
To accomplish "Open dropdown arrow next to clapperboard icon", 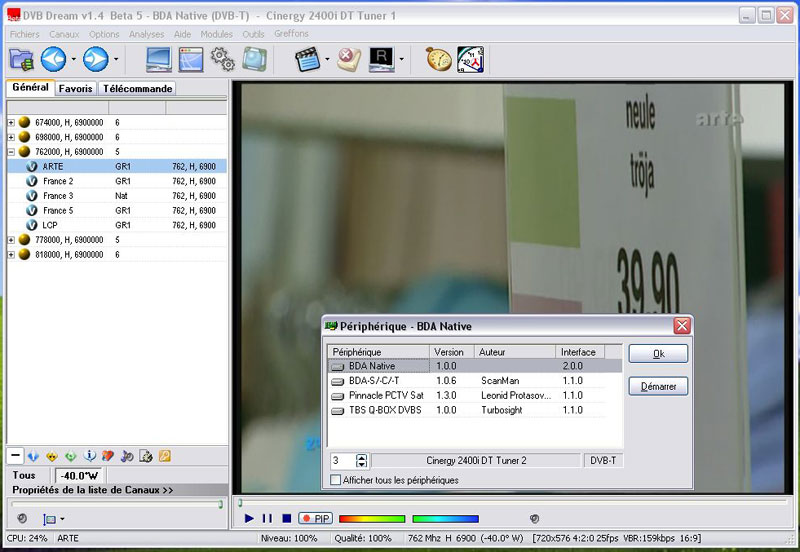I will coord(327,59).
